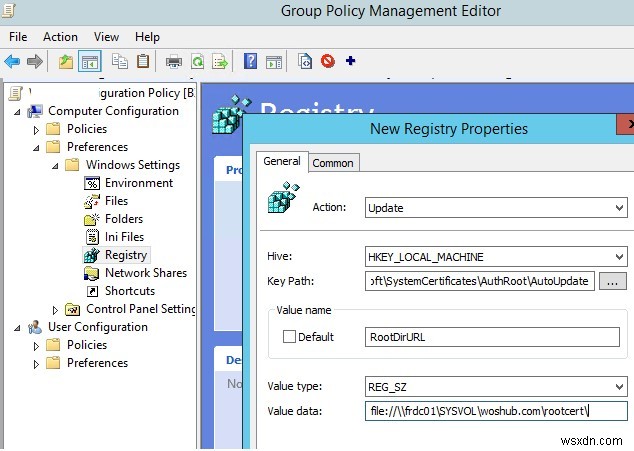Click the Refresh toolbar icon

(197, 62)
